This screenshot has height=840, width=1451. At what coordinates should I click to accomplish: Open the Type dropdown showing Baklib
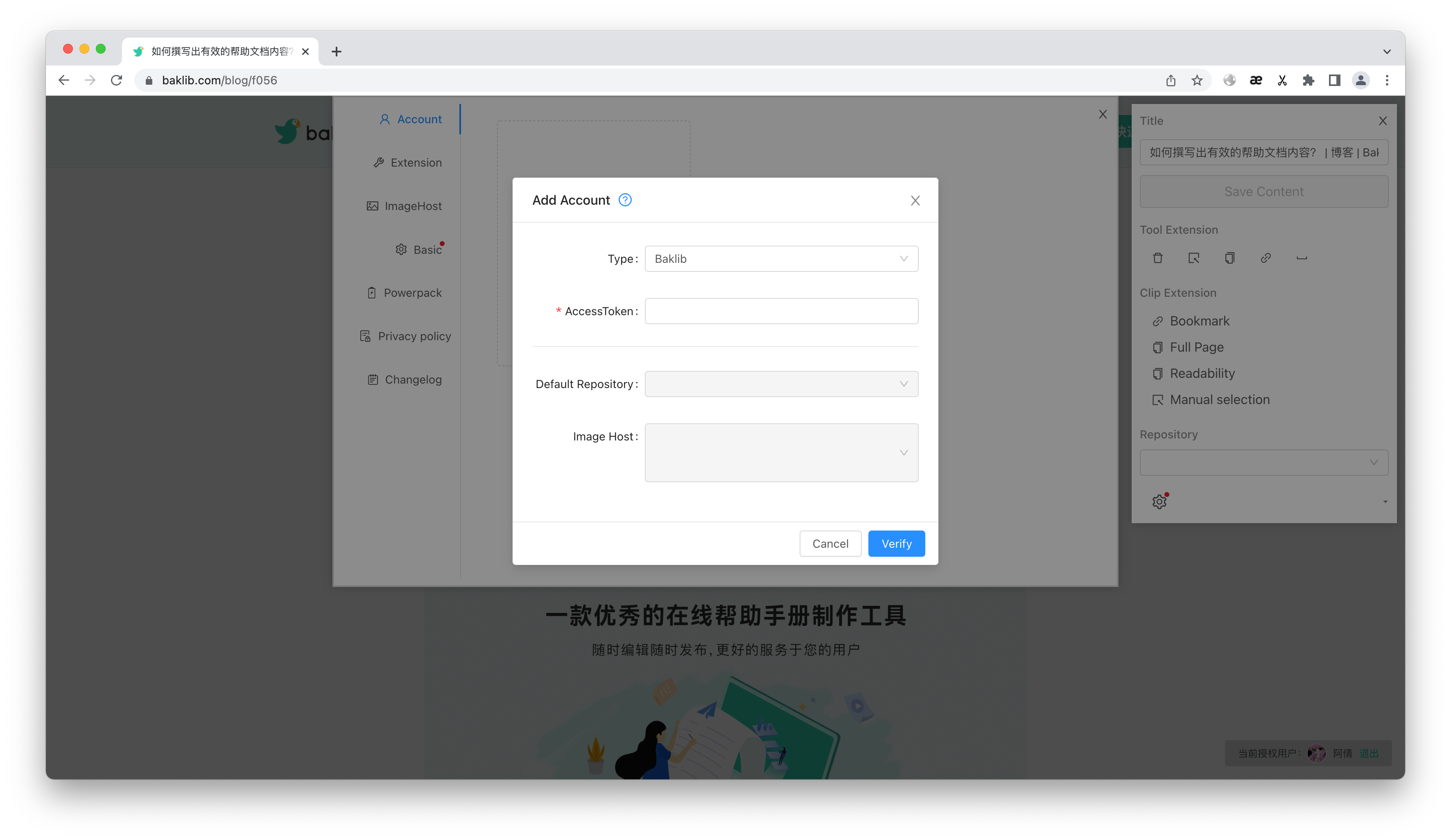pos(781,258)
